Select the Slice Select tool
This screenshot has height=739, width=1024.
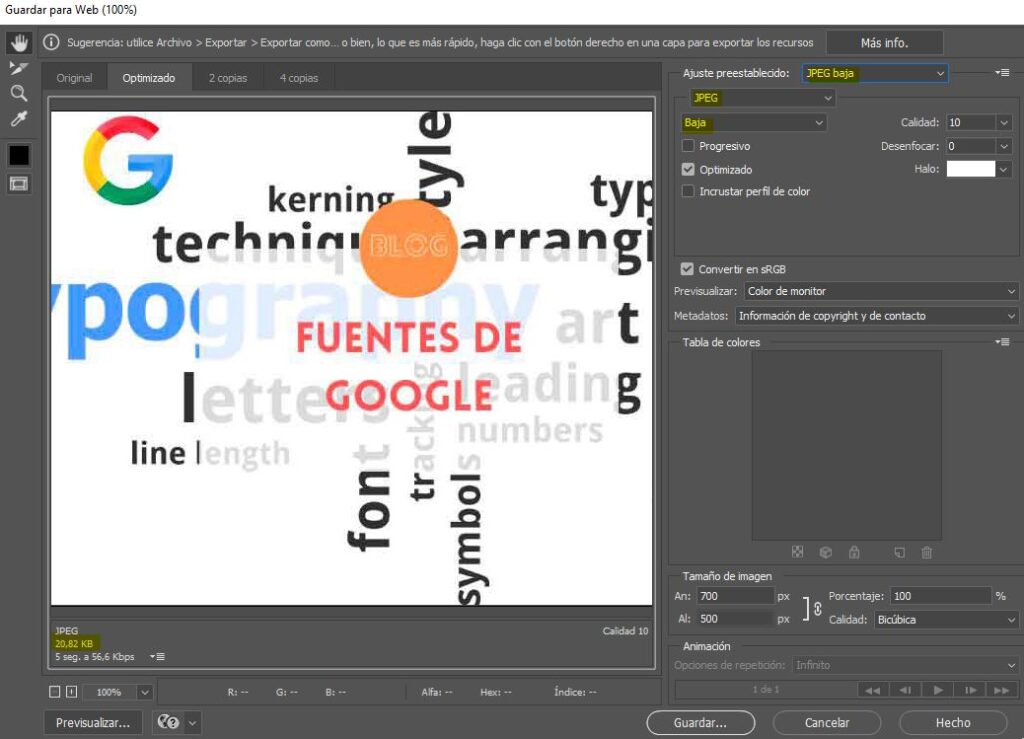point(19,68)
